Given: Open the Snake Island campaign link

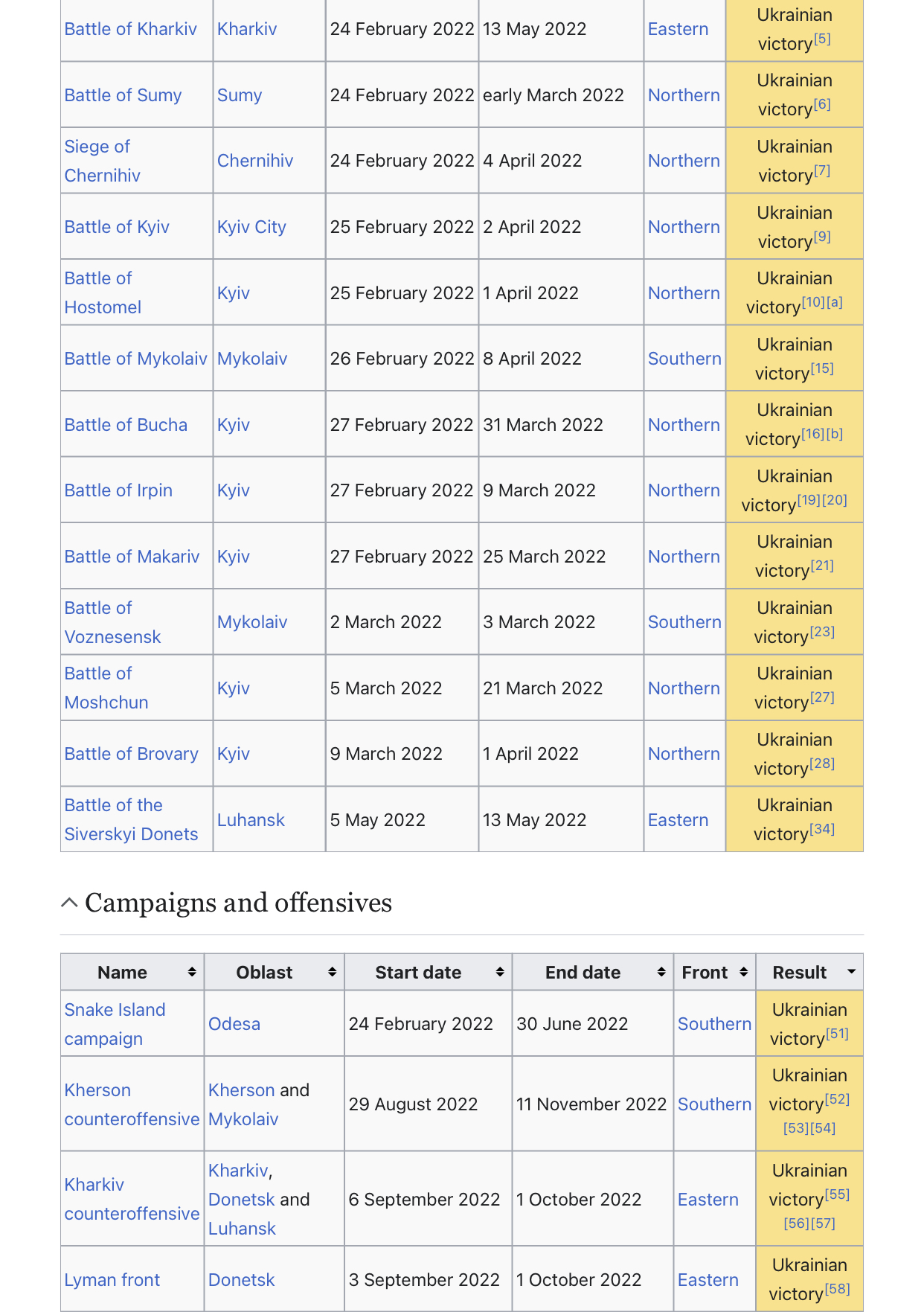Looking at the screenshot, I should coord(115,1024).
